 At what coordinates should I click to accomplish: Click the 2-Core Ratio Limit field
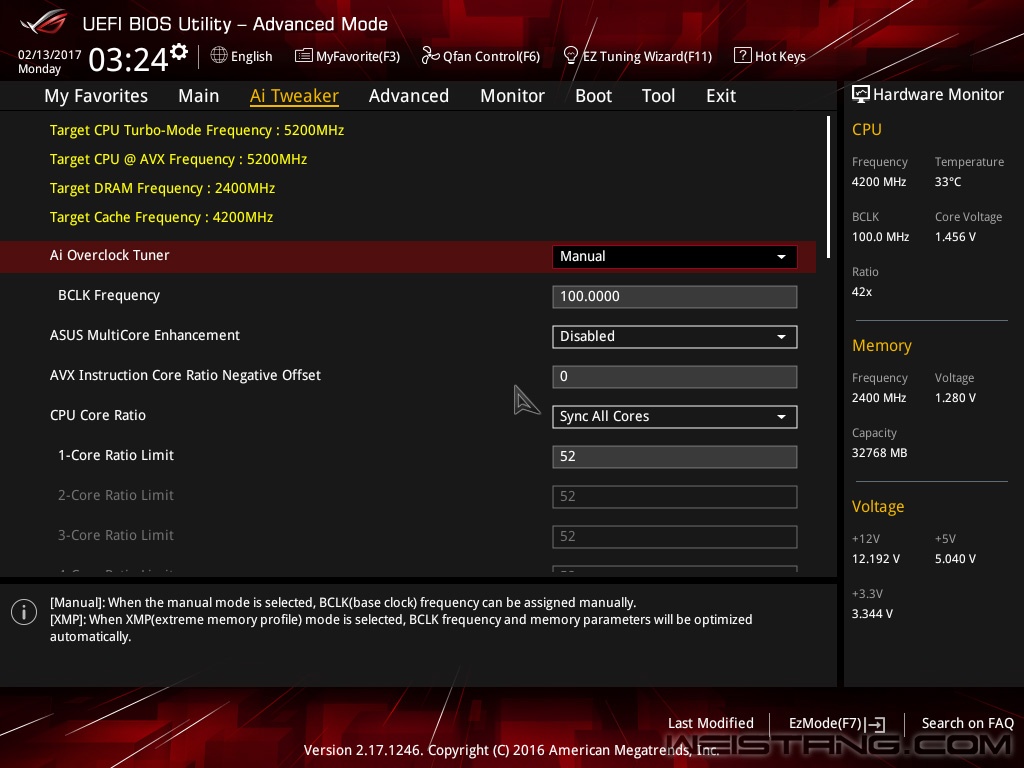point(674,496)
